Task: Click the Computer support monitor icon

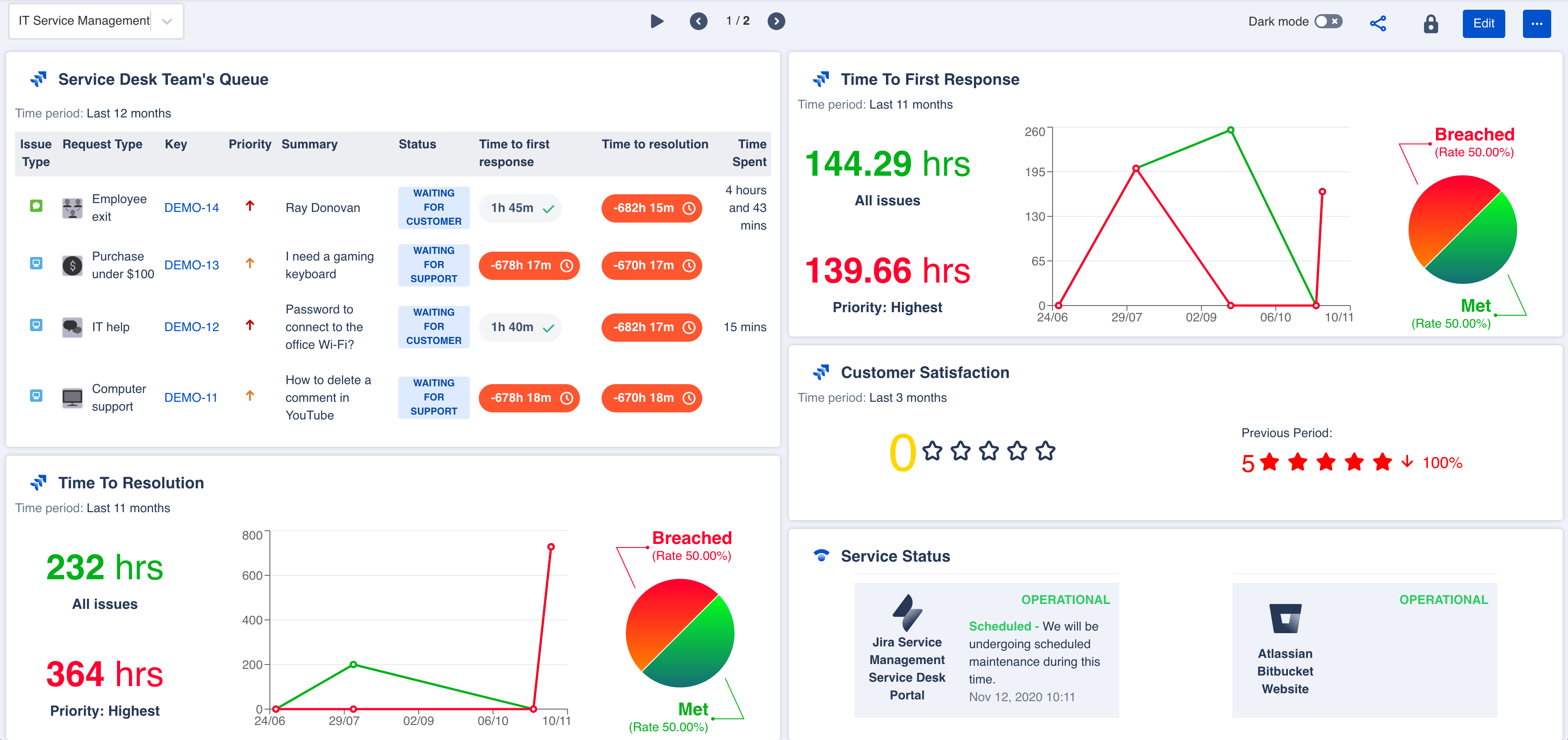Action: [x=72, y=397]
